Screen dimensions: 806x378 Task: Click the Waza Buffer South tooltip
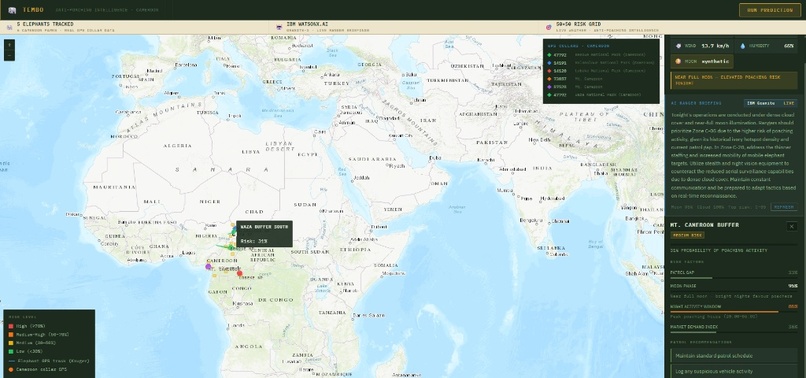click(264, 233)
